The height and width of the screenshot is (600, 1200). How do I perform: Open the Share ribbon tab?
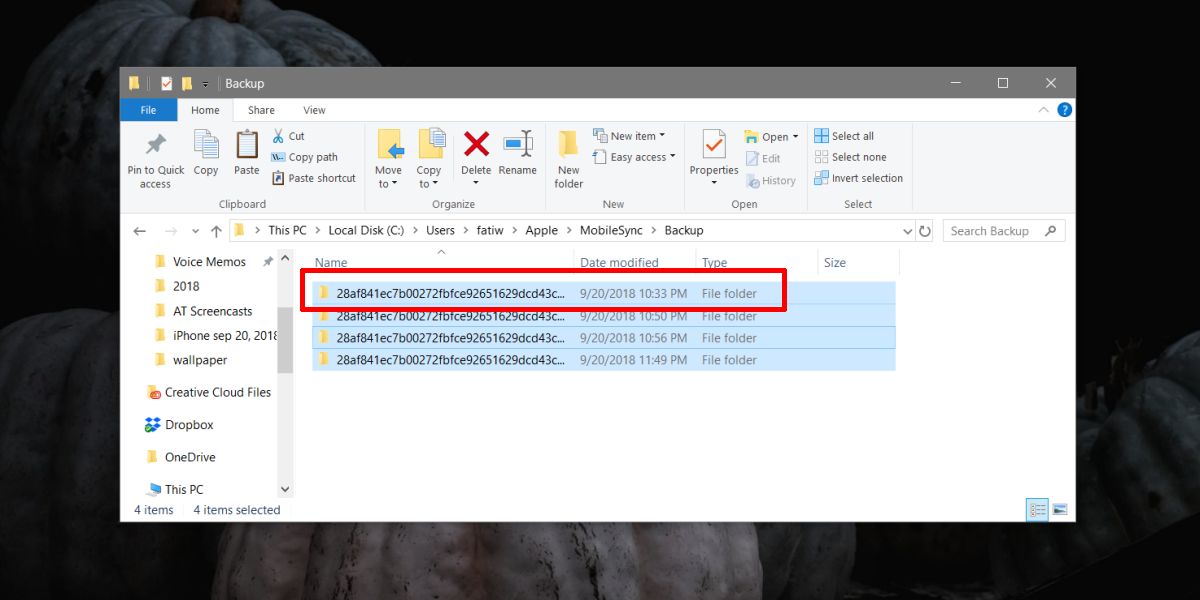(x=261, y=110)
